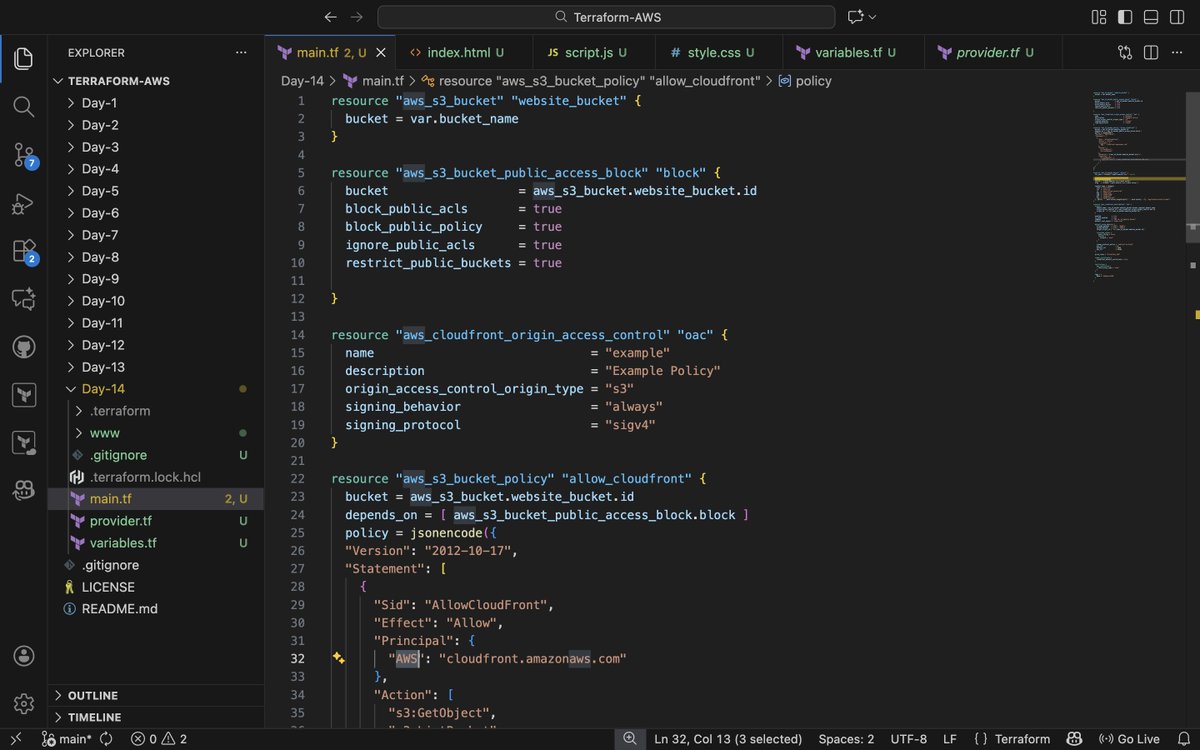This screenshot has width=1200, height=750.
Task: Click Go Live in status bar
Action: point(1128,739)
